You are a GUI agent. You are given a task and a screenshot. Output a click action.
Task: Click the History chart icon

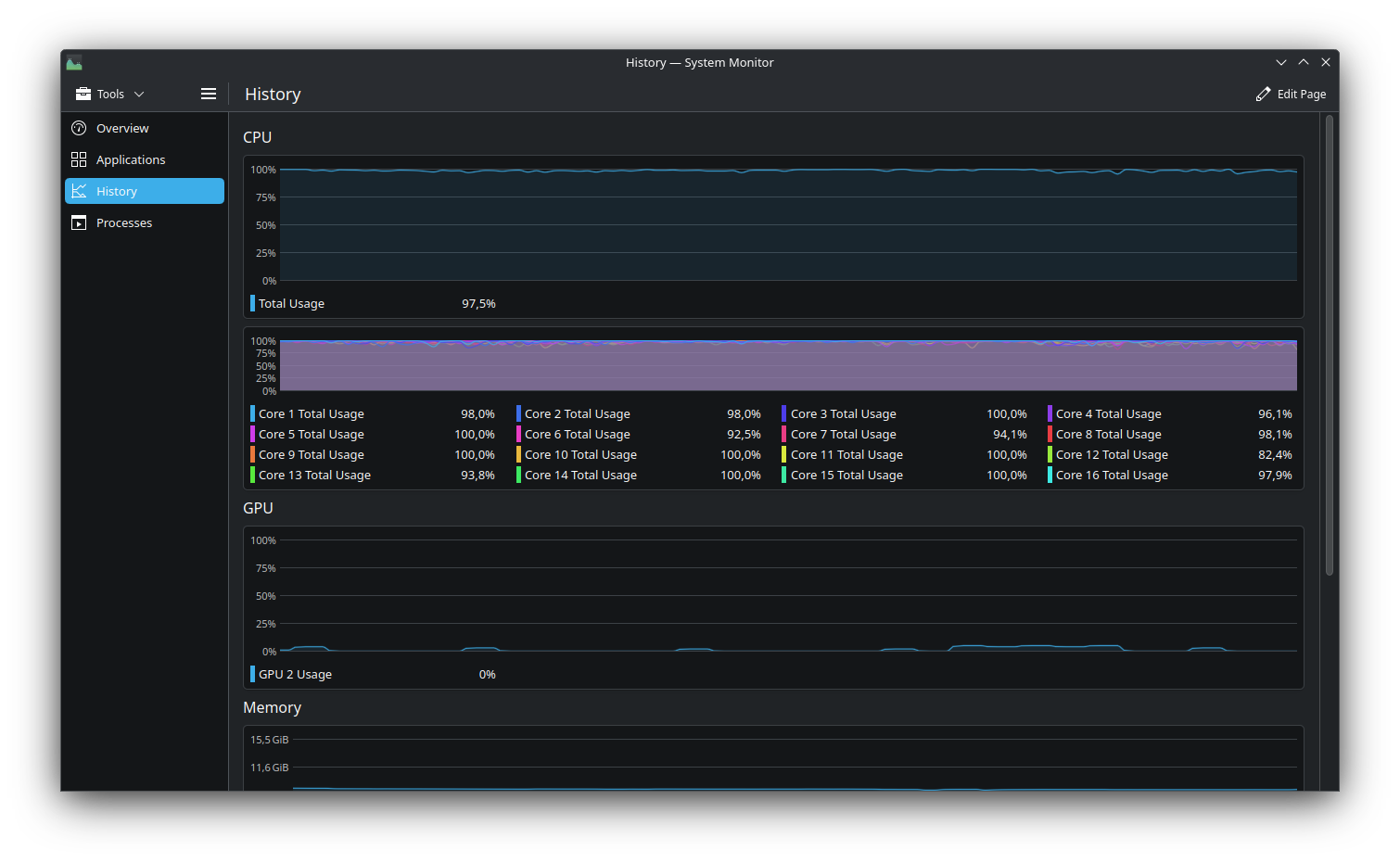coord(79,191)
